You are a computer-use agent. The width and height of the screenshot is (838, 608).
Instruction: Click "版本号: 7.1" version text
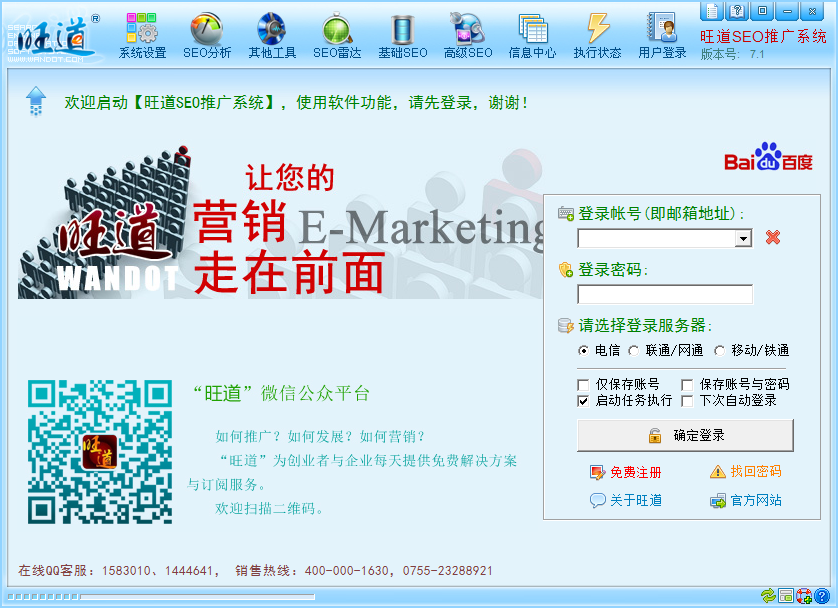(x=732, y=54)
